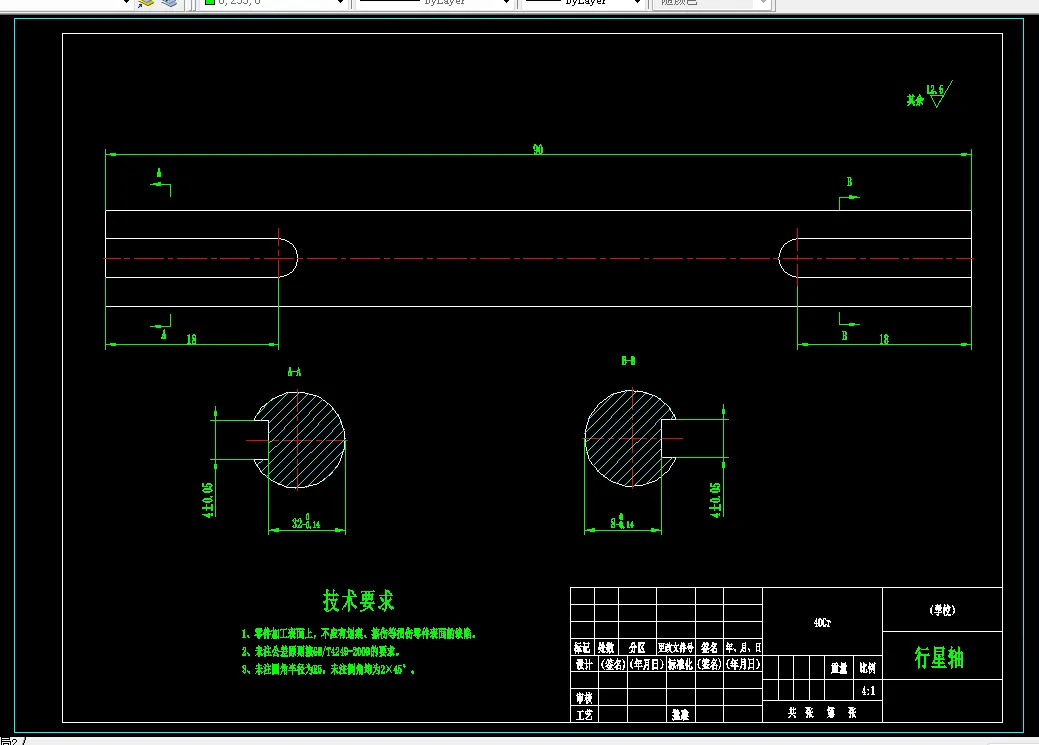Select the 审核 cell in title block

pyautogui.click(x=584, y=698)
